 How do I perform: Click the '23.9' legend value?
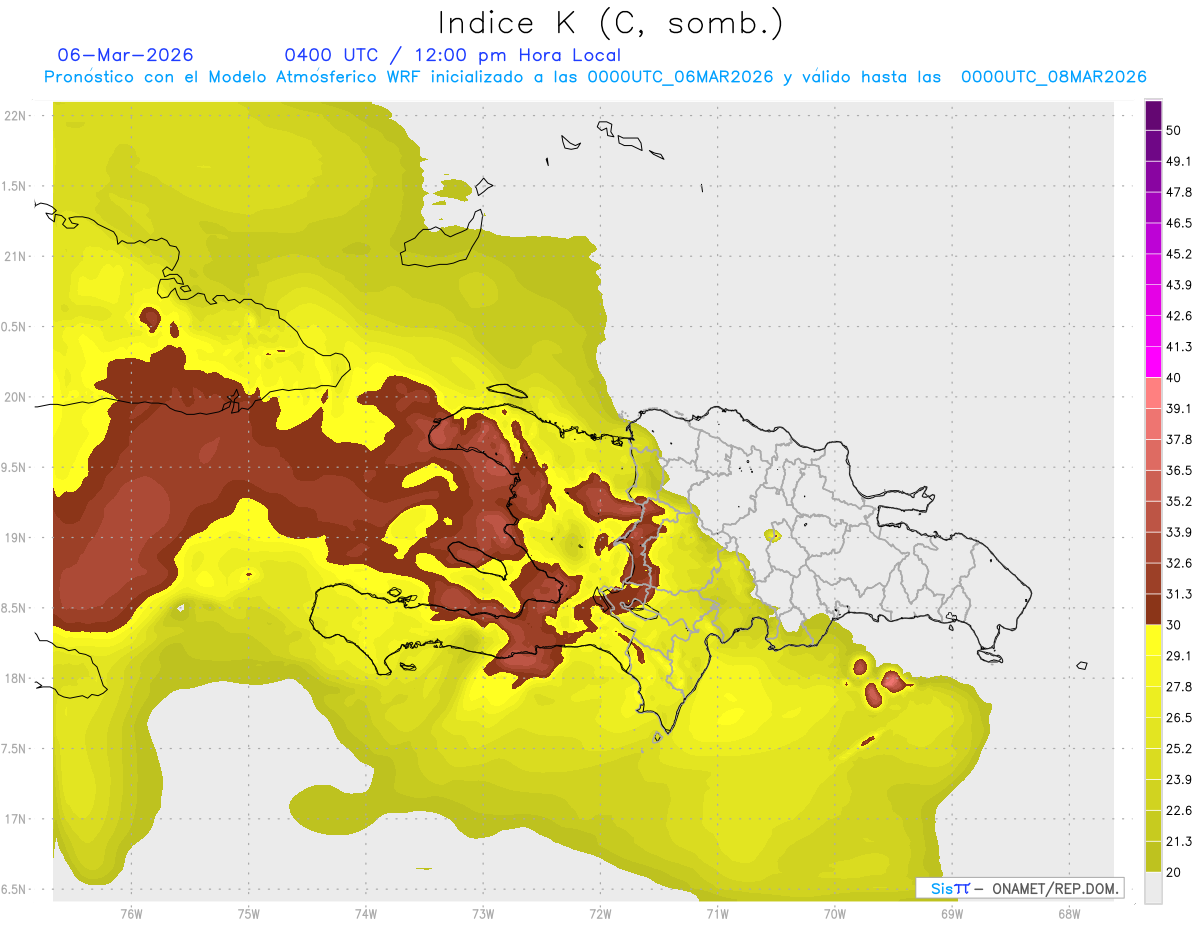(1178, 779)
